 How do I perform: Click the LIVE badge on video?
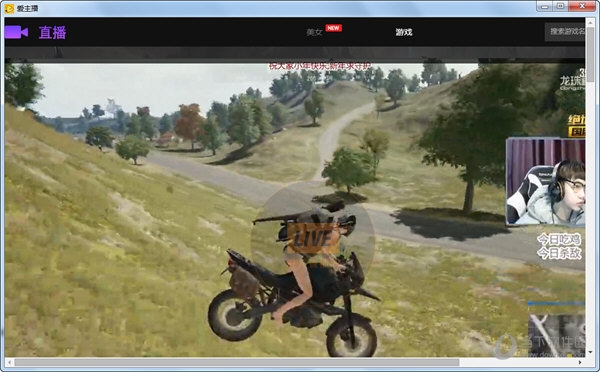(313, 238)
